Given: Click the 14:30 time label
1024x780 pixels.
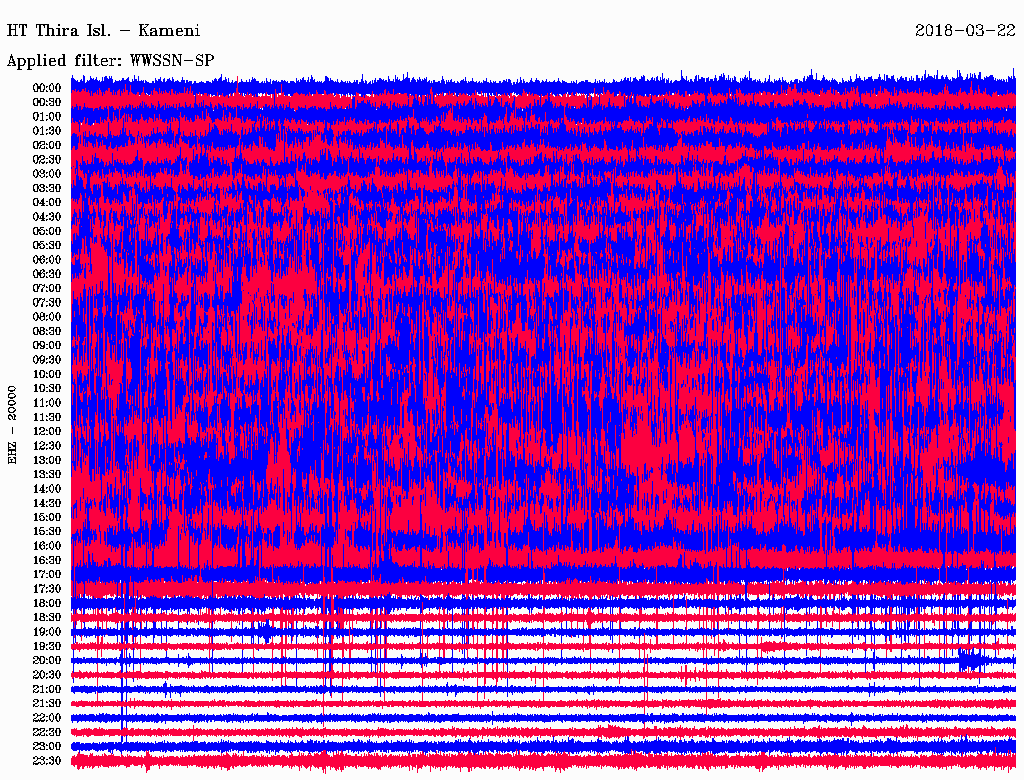Looking at the screenshot, I should [47, 503].
